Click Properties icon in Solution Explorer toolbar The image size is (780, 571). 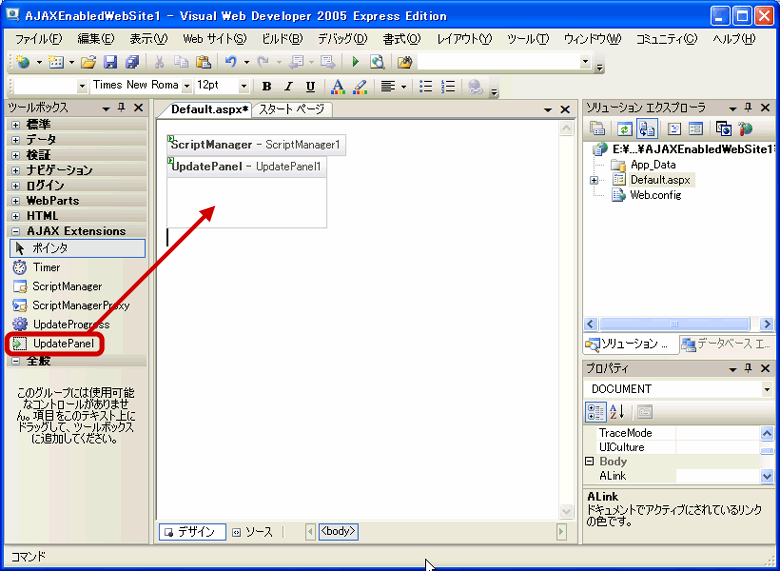(x=597, y=129)
